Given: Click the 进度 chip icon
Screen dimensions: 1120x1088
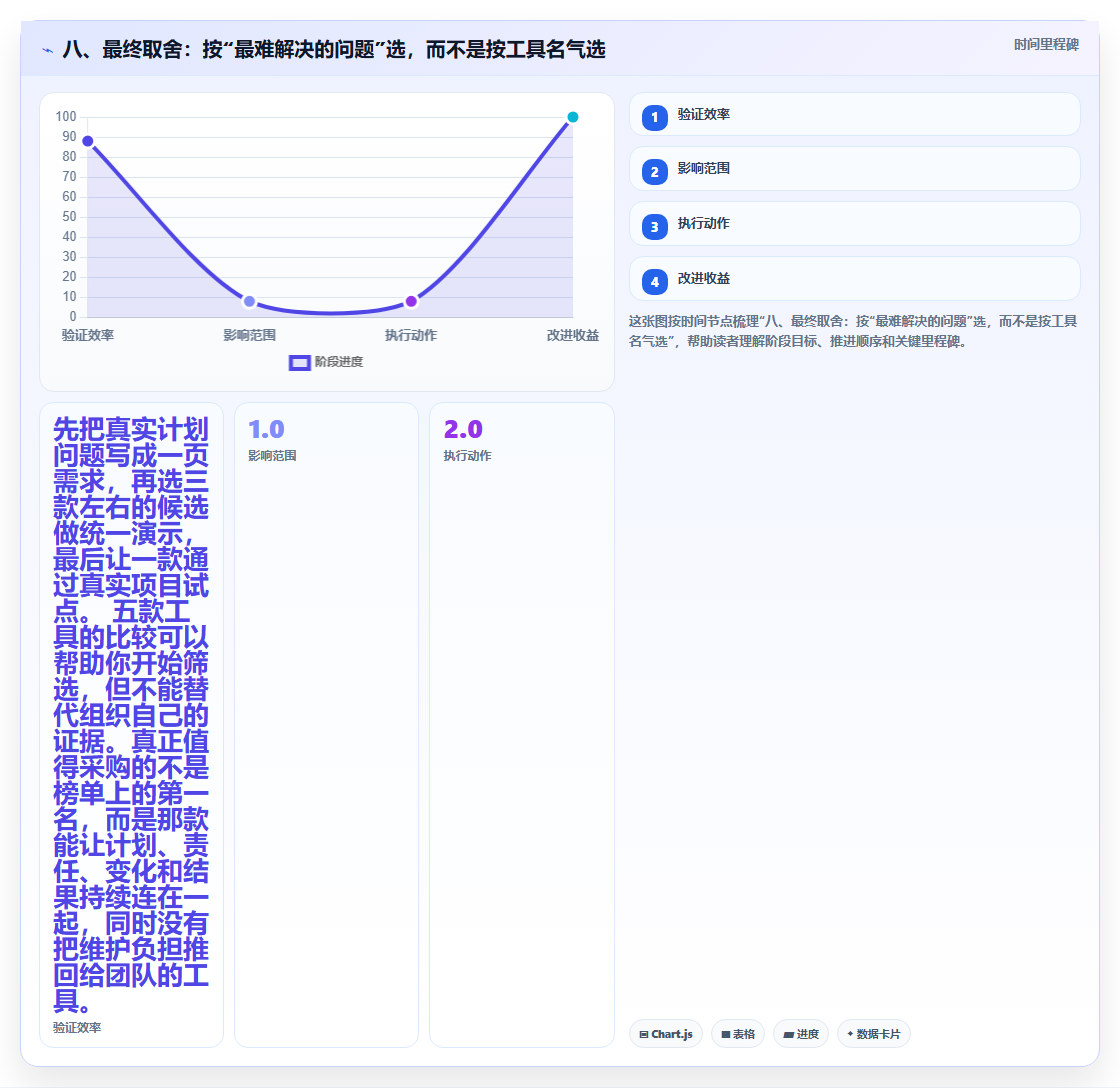Looking at the screenshot, I should click(x=789, y=1034).
